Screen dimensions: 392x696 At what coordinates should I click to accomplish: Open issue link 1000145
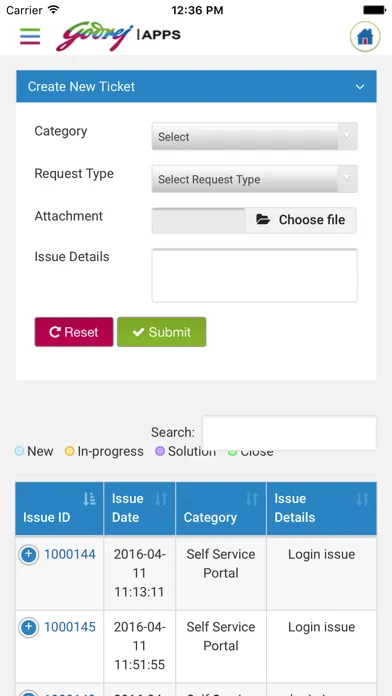click(70, 627)
